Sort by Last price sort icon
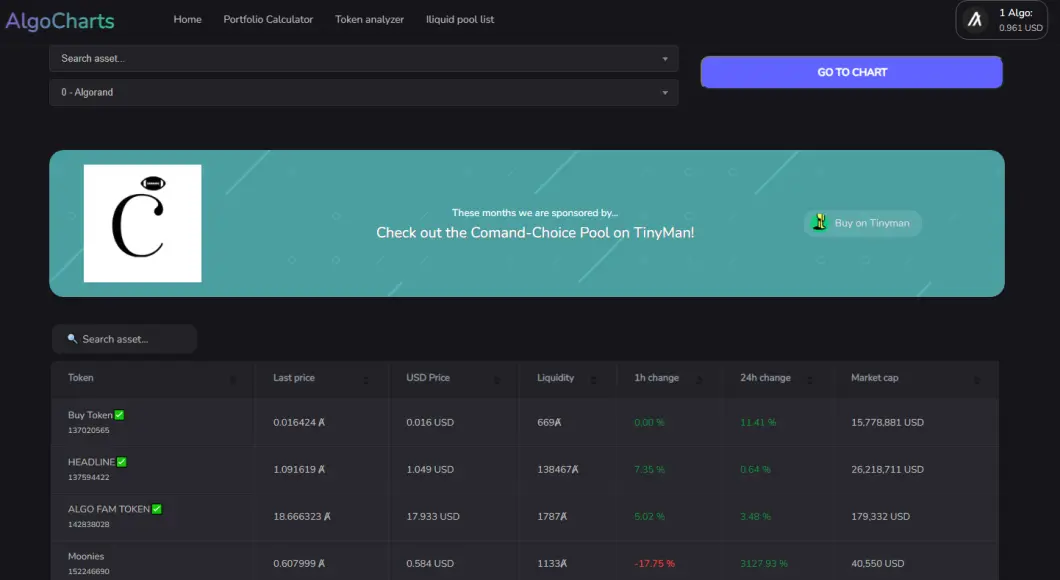The height and width of the screenshot is (580, 1060). 366,379
